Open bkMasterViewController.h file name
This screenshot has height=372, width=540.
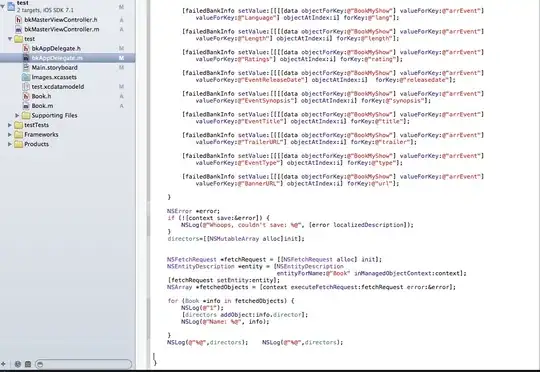pyautogui.click(x=61, y=20)
